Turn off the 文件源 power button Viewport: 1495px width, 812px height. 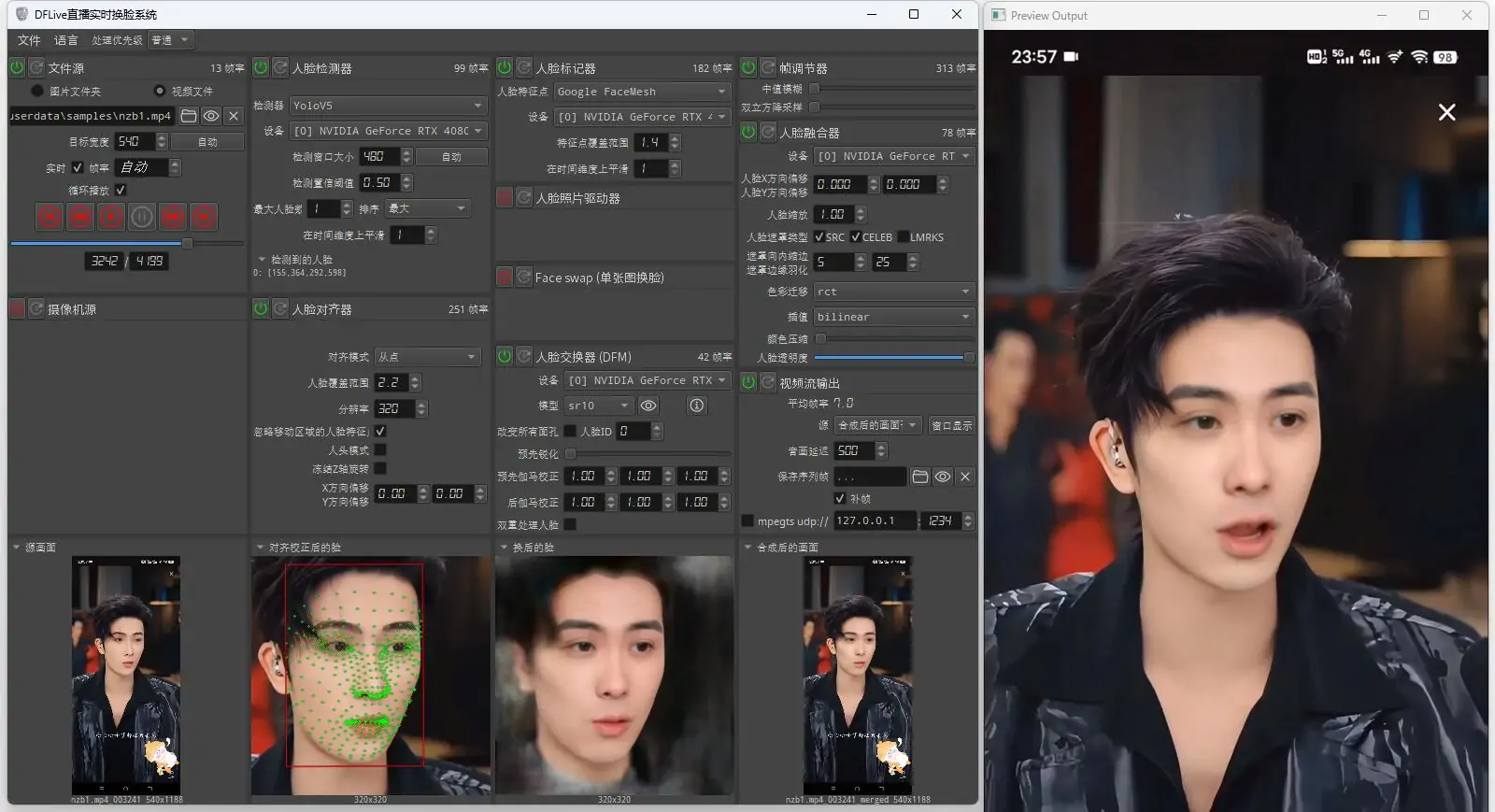tap(17, 68)
